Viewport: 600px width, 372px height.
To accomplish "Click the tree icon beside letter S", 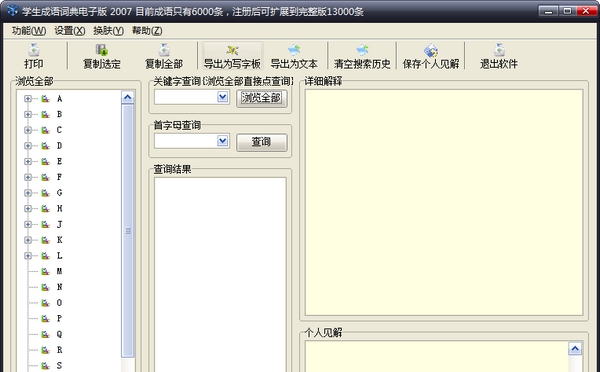I will pyautogui.click(x=46, y=365).
